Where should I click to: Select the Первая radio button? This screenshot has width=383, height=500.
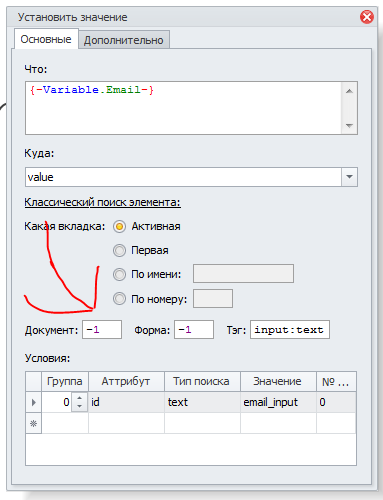[x=119, y=250]
